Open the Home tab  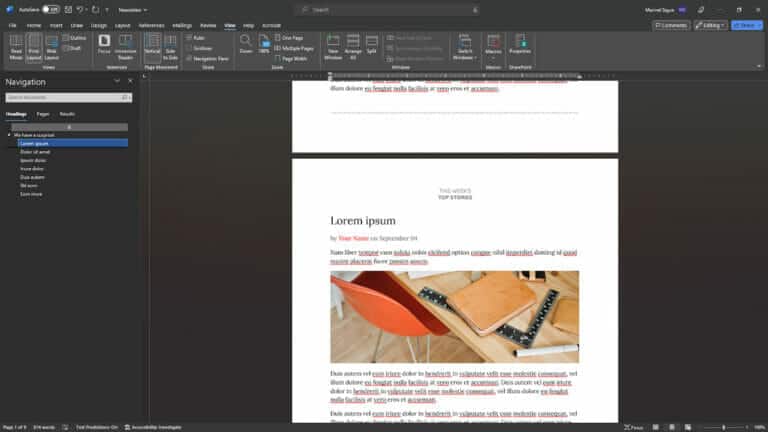coord(34,25)
